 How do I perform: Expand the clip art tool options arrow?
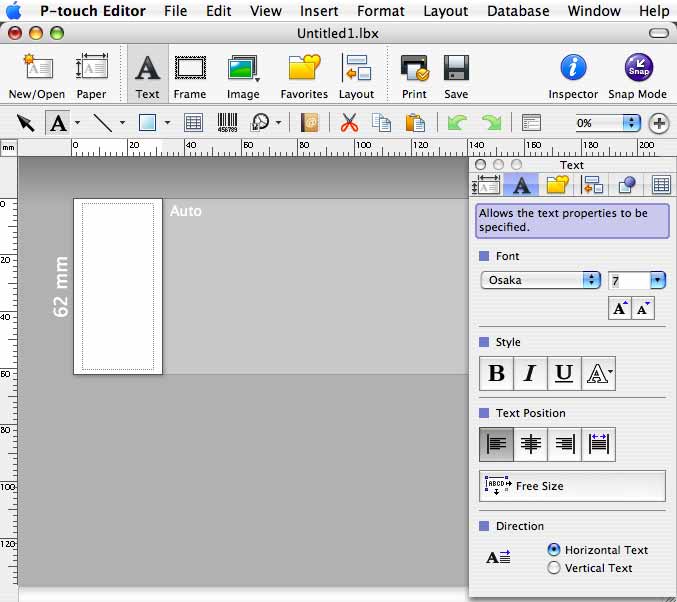[278, 123]
